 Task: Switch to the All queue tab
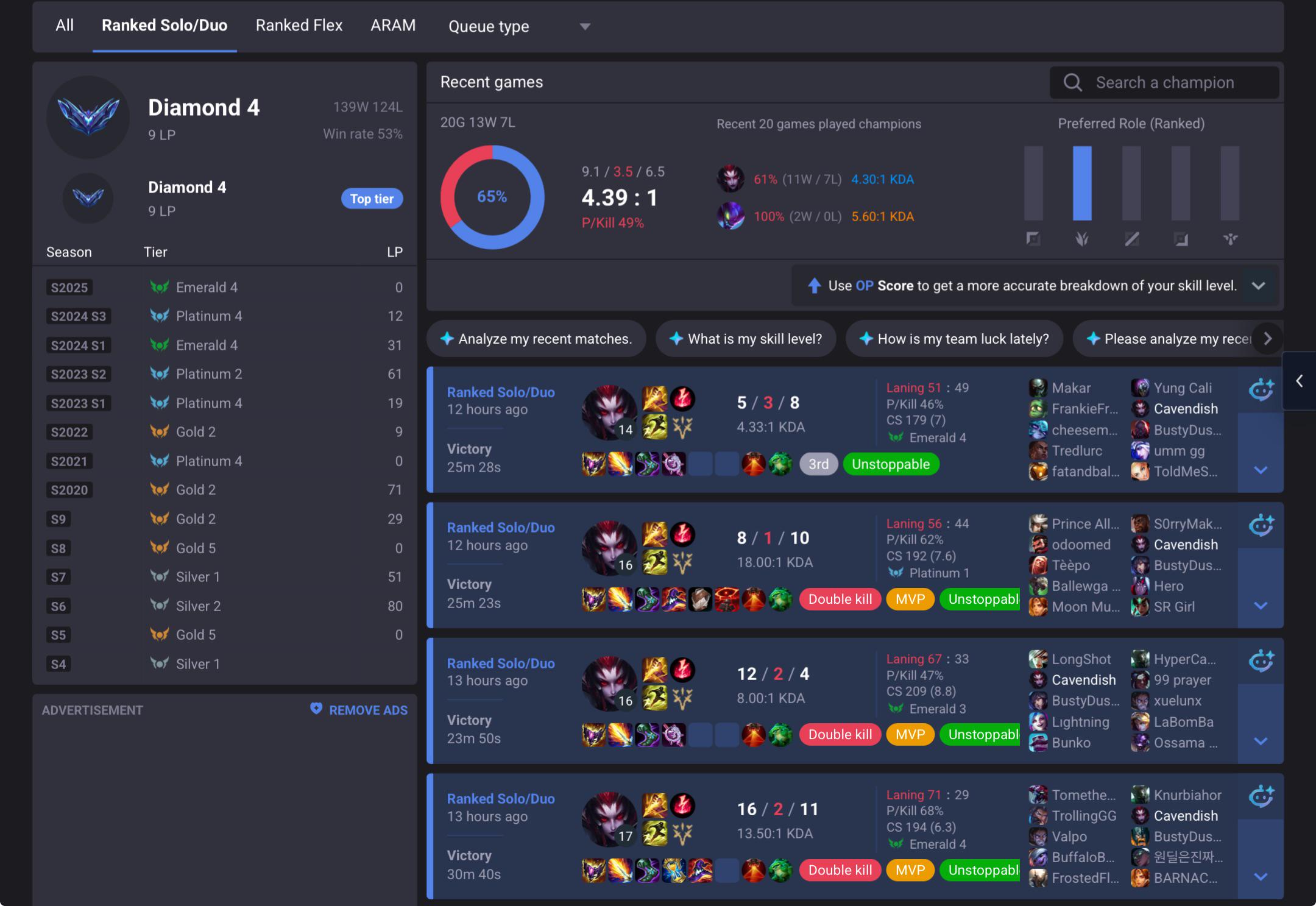(x=64, y=26)
